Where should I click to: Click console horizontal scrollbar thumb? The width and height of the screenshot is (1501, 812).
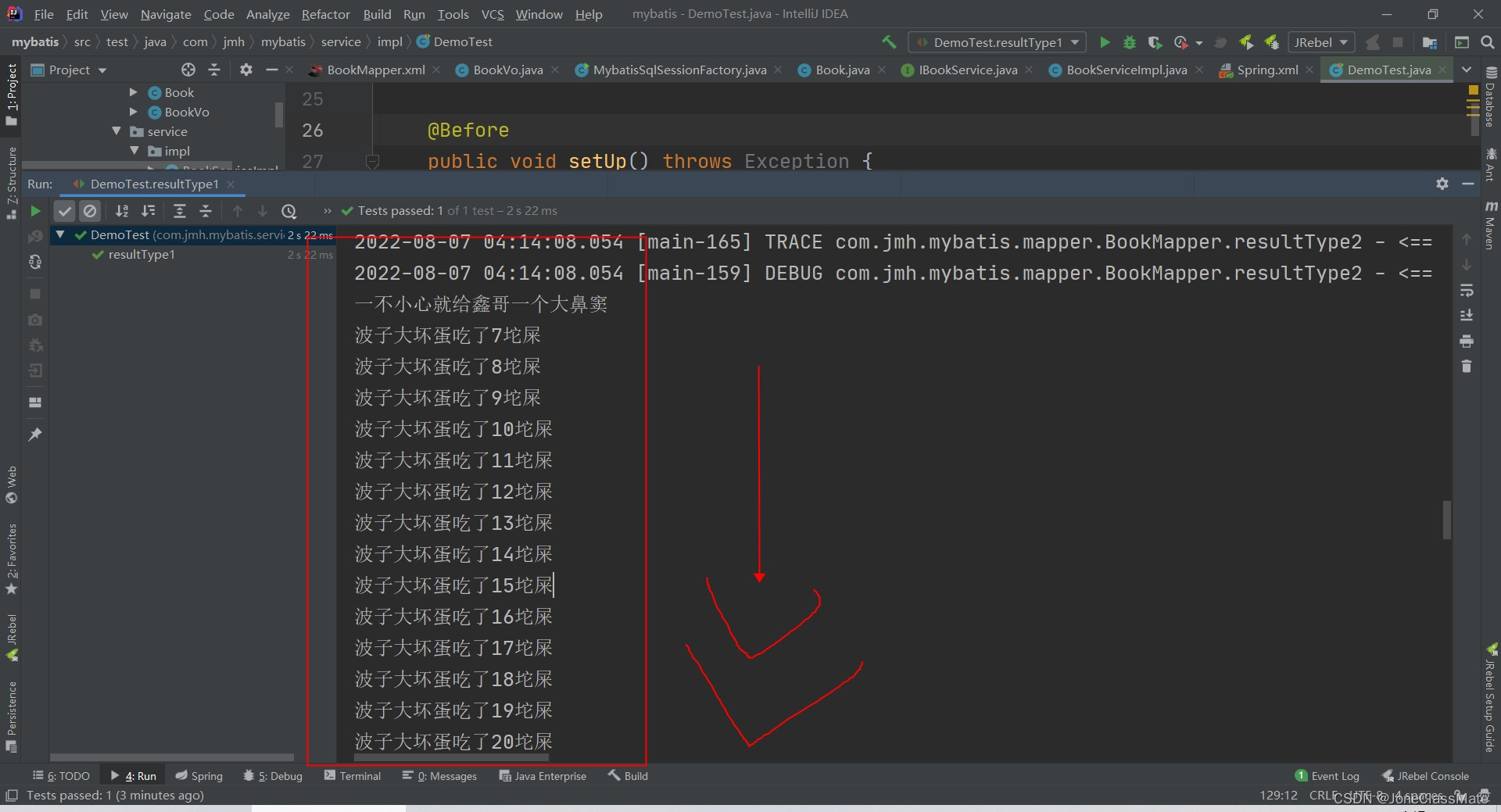(452, 757)
